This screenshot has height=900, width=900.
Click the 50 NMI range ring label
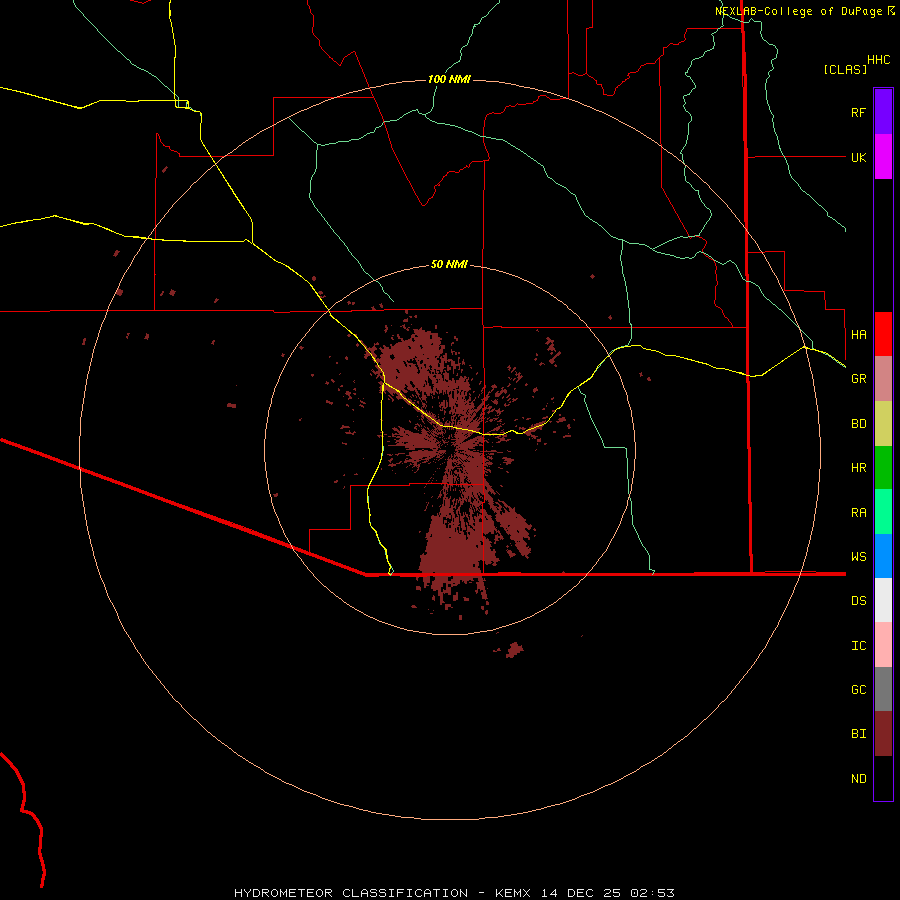pyautogui.click(x=449, y=264)
